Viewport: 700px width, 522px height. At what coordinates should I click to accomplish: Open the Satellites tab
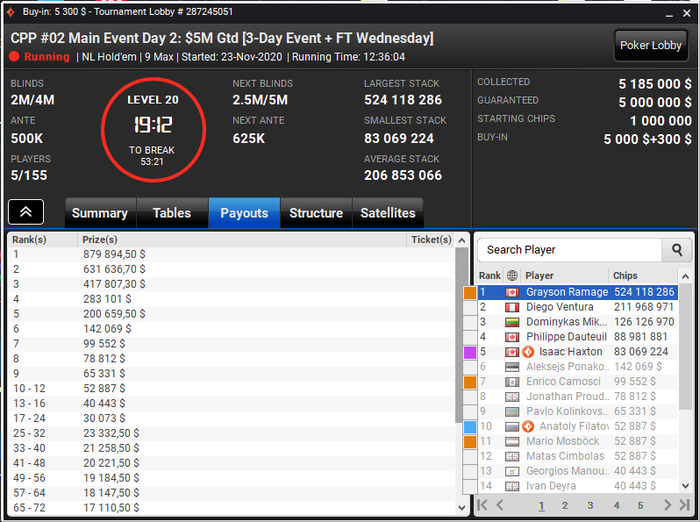[x=388, y=213]
